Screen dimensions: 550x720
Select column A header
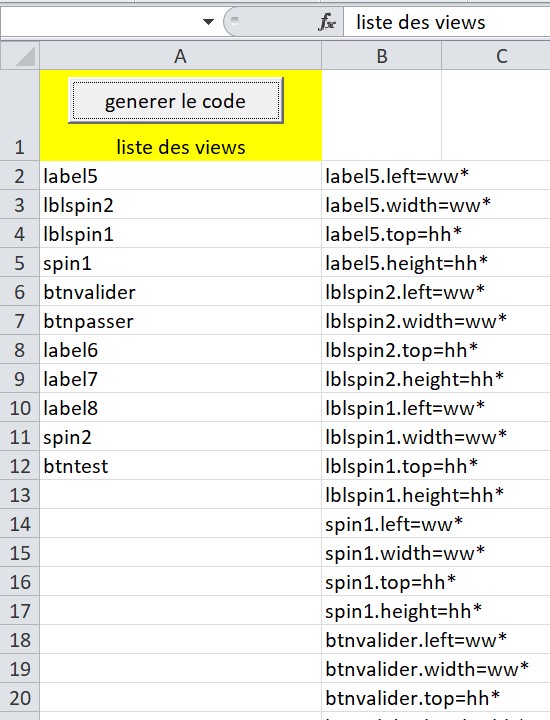coord(180,56)
